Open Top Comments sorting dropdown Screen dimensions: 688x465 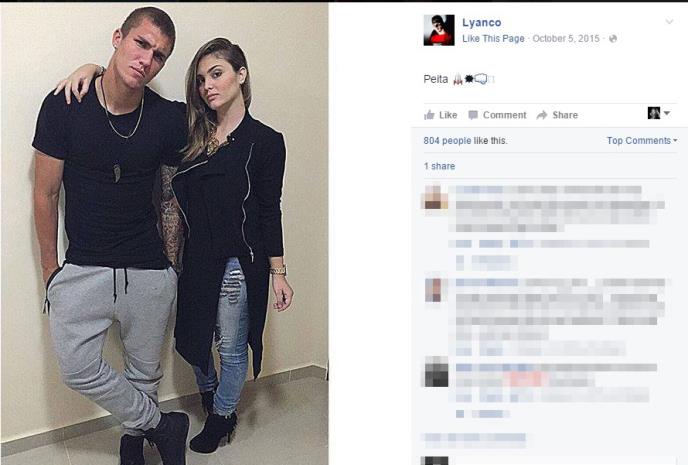click(642, 140)
